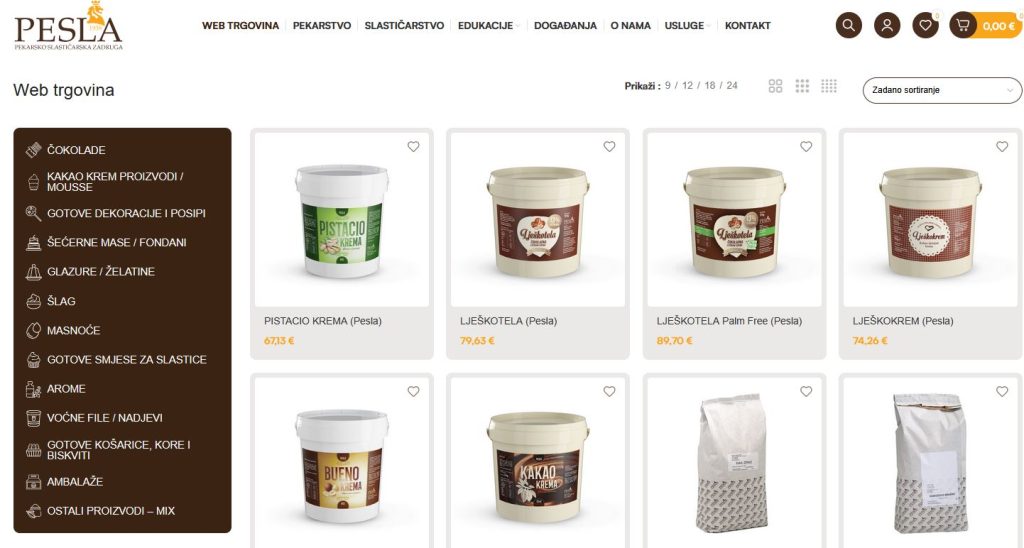Open the shopping cart showing 0,00 €

(986, 25)
